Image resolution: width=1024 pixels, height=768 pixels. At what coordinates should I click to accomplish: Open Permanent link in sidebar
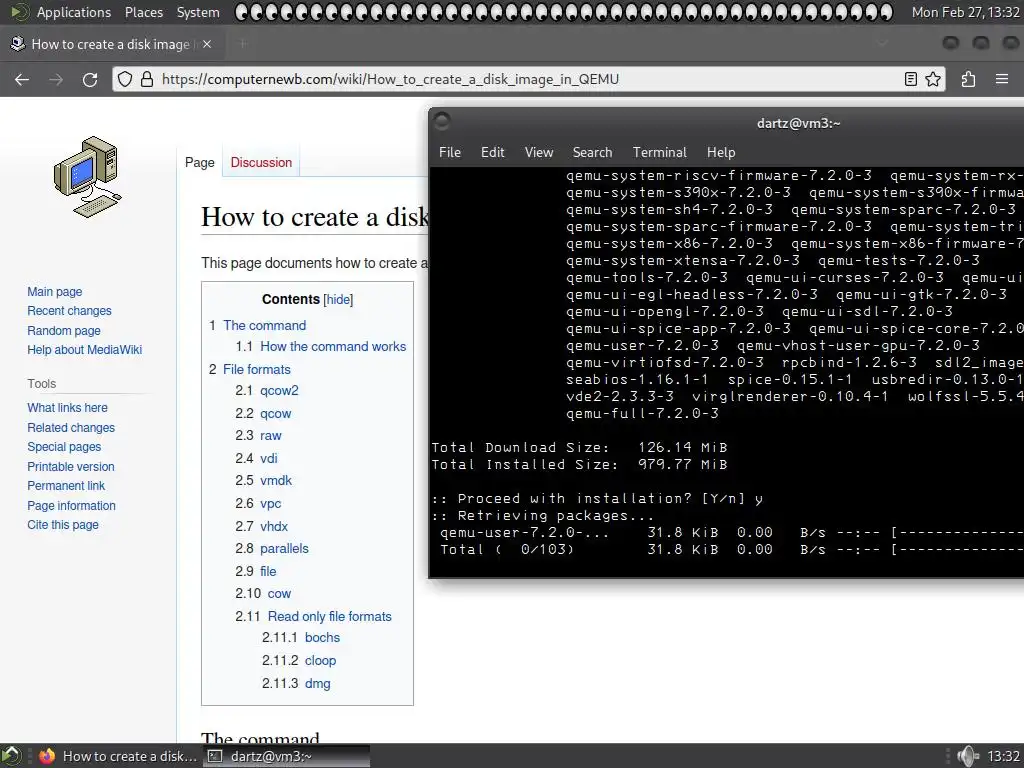click(x=66, y=486)
